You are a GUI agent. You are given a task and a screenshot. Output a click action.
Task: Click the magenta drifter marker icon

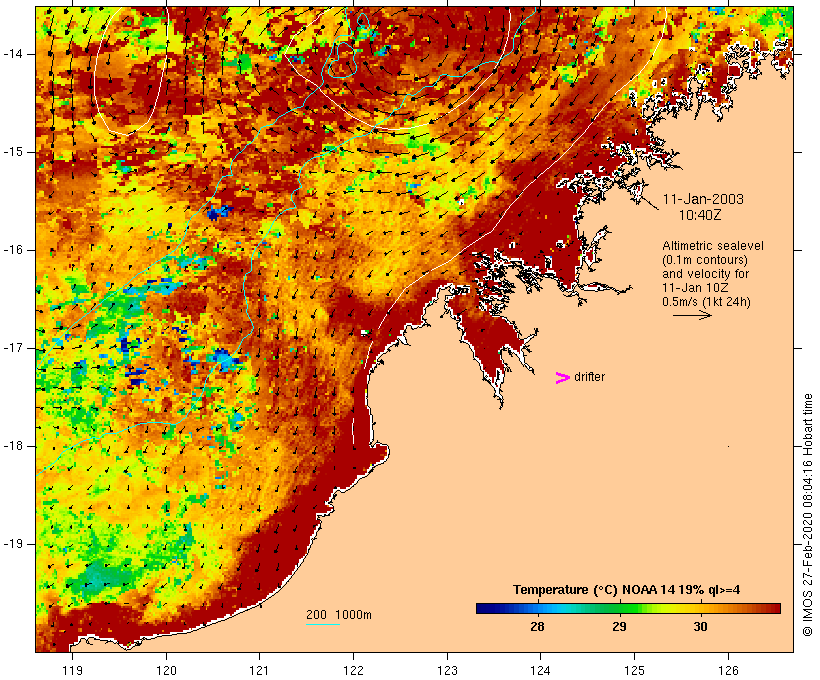coord(562,378)
